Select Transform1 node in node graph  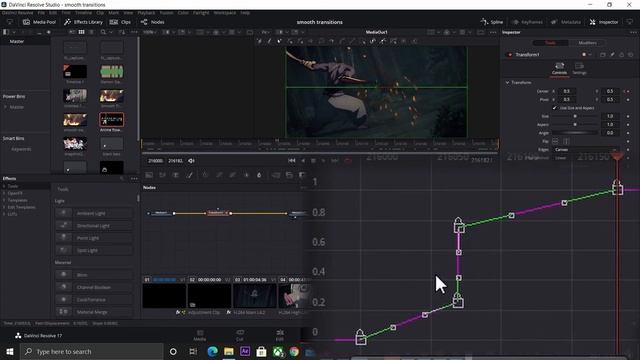[x=217, y=213]
